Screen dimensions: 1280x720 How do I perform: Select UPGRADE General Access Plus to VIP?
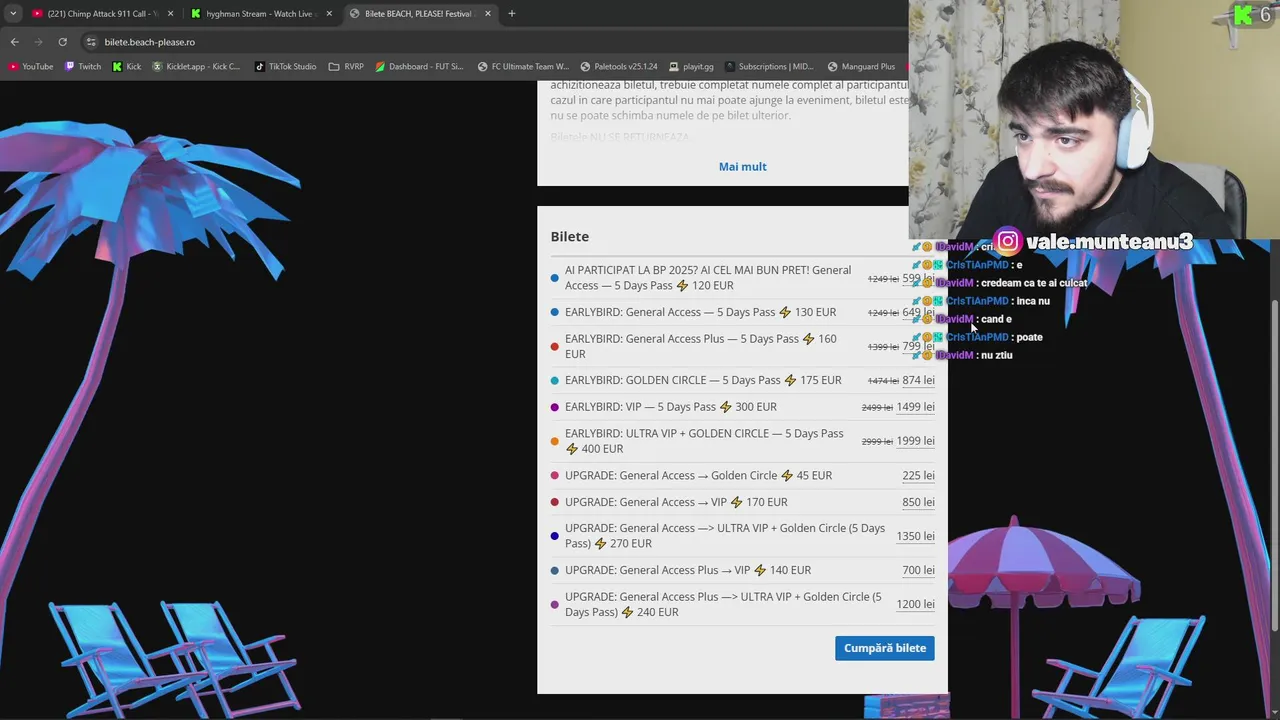742,570
